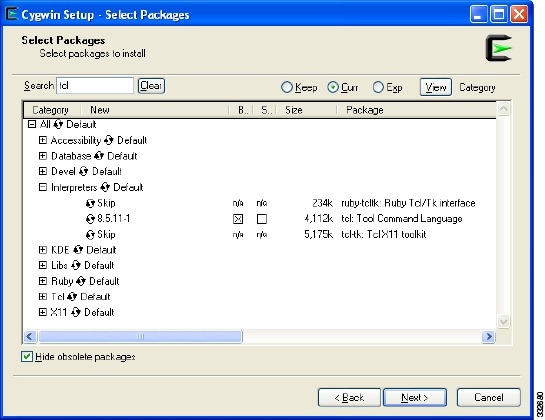This screenshot has height=420, width=545.
Task: Click the 4,112k size value
Action: [x=318, y=219]
